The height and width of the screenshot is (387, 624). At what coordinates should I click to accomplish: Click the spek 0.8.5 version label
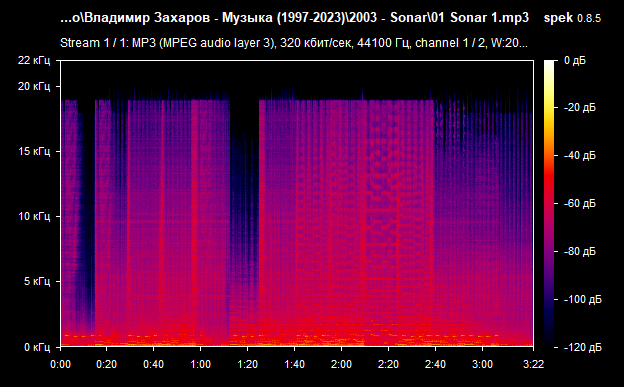tap(572, 18)
